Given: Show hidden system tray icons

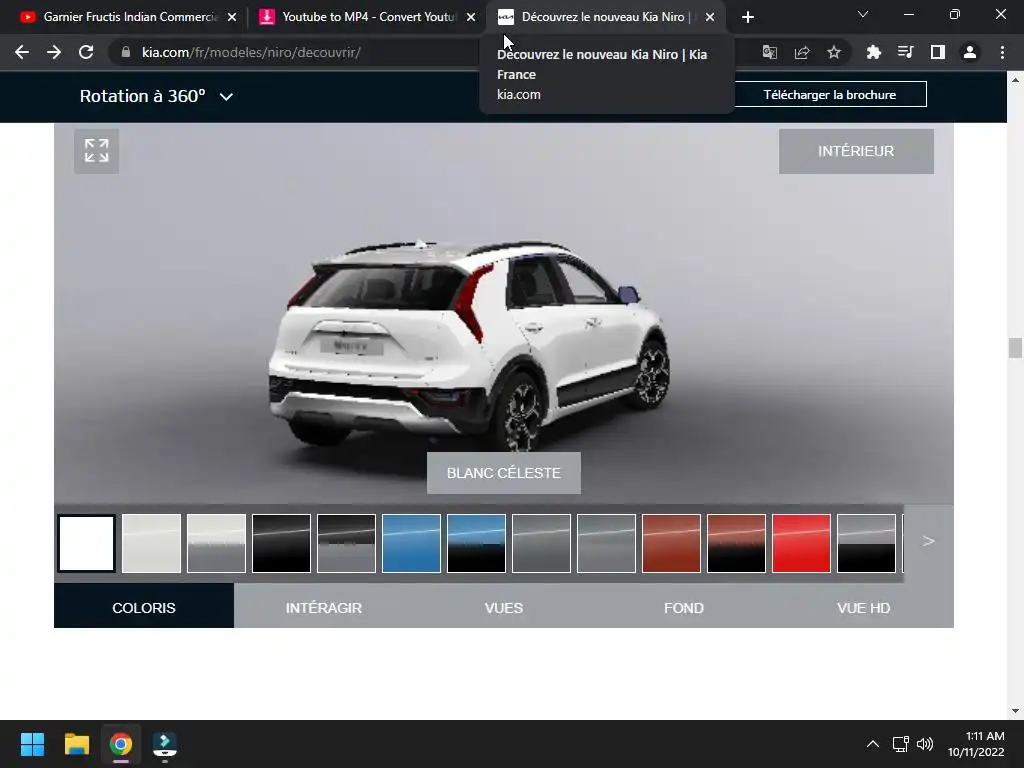Looking at the screenshot, I should 872,744.
